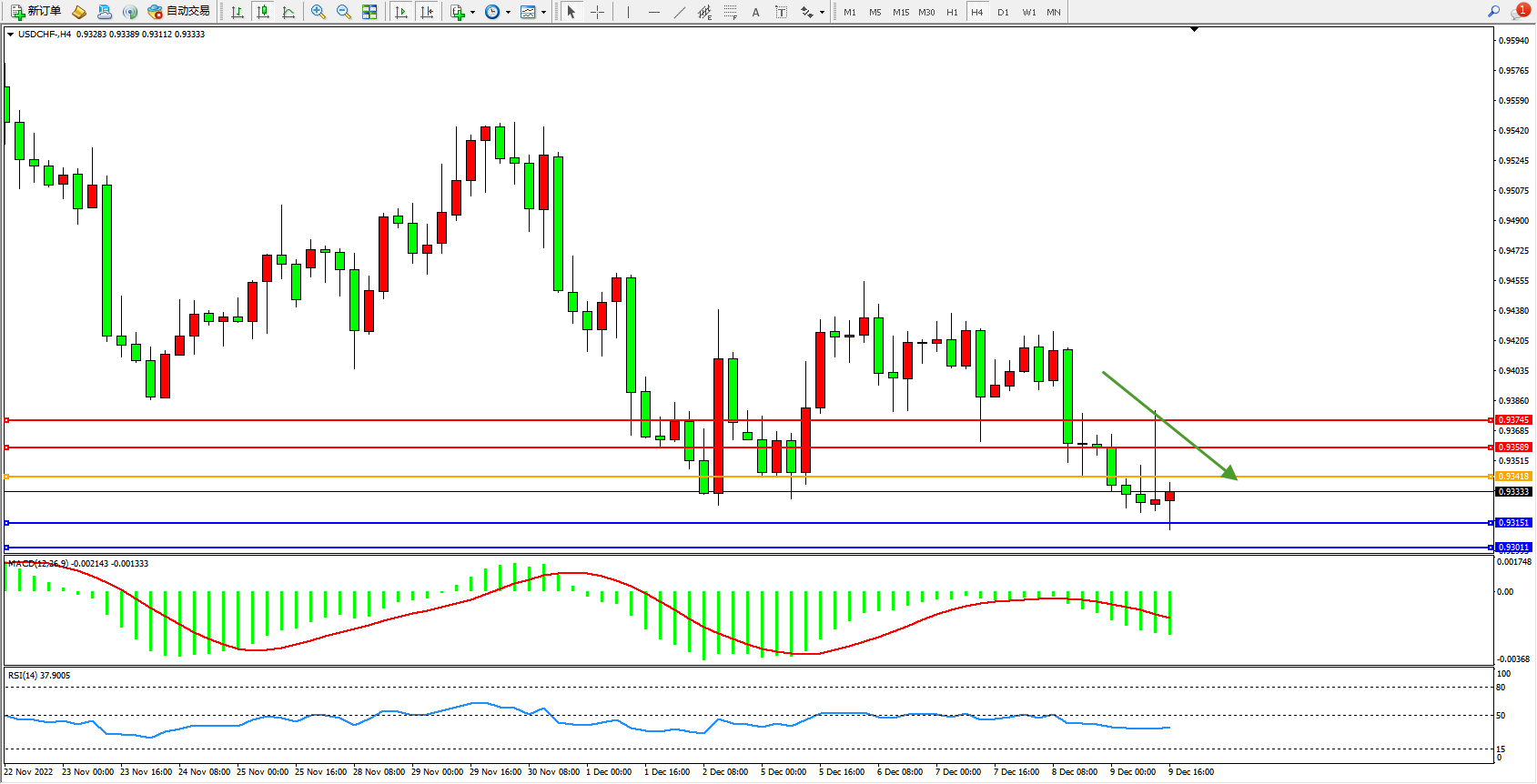Switch chart to bar chart mode

238,12
